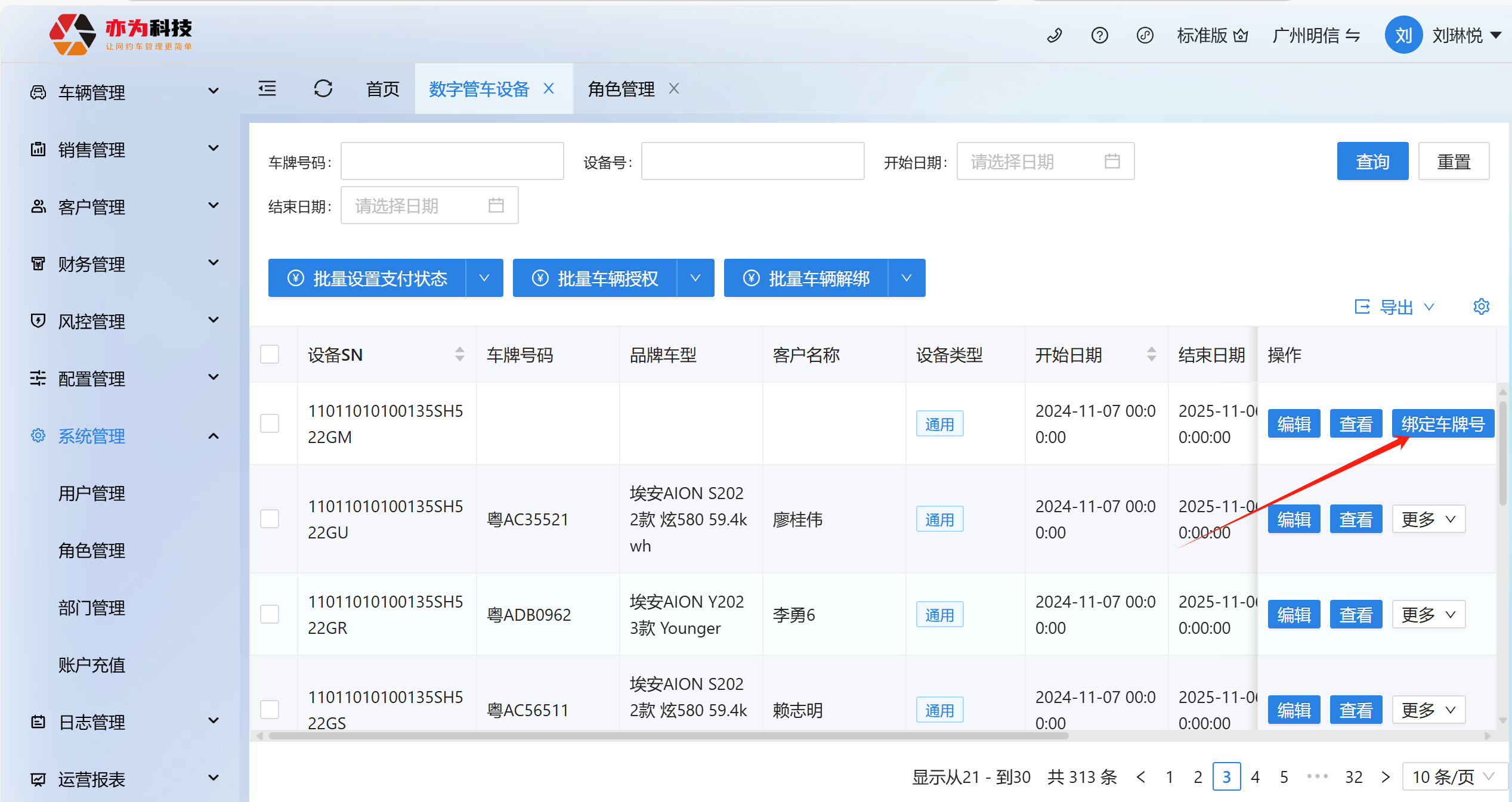1512x802 pixels.
Task: Click the phone support icon in header
Action: pyautogui.click(x=1055, y=36)
